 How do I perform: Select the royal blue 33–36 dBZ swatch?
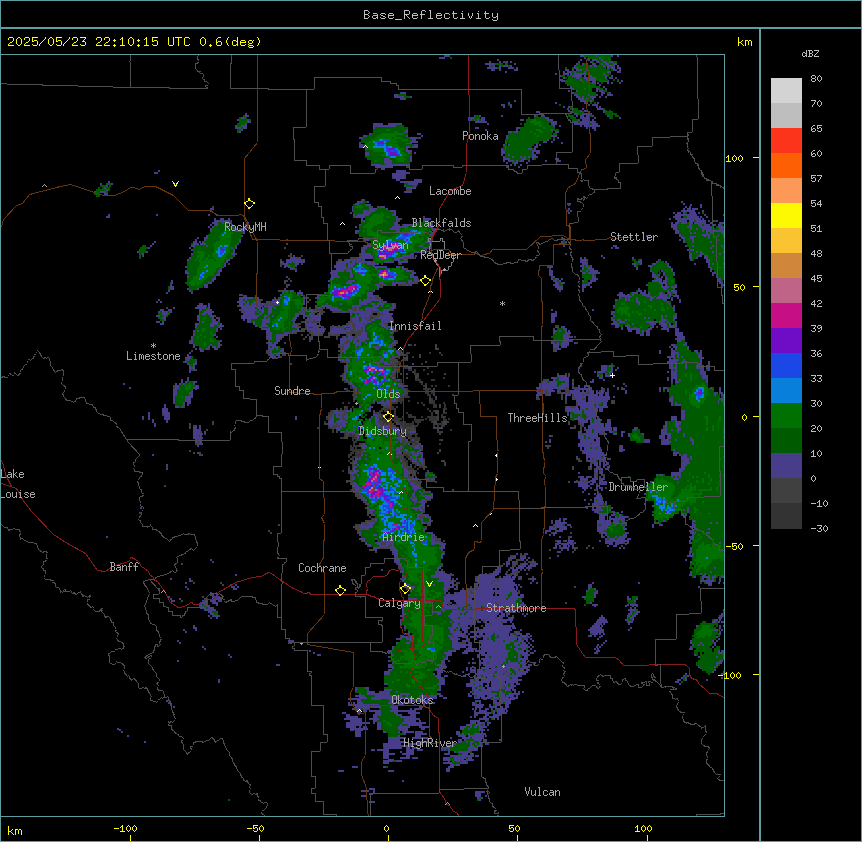(x=786, y=365)
